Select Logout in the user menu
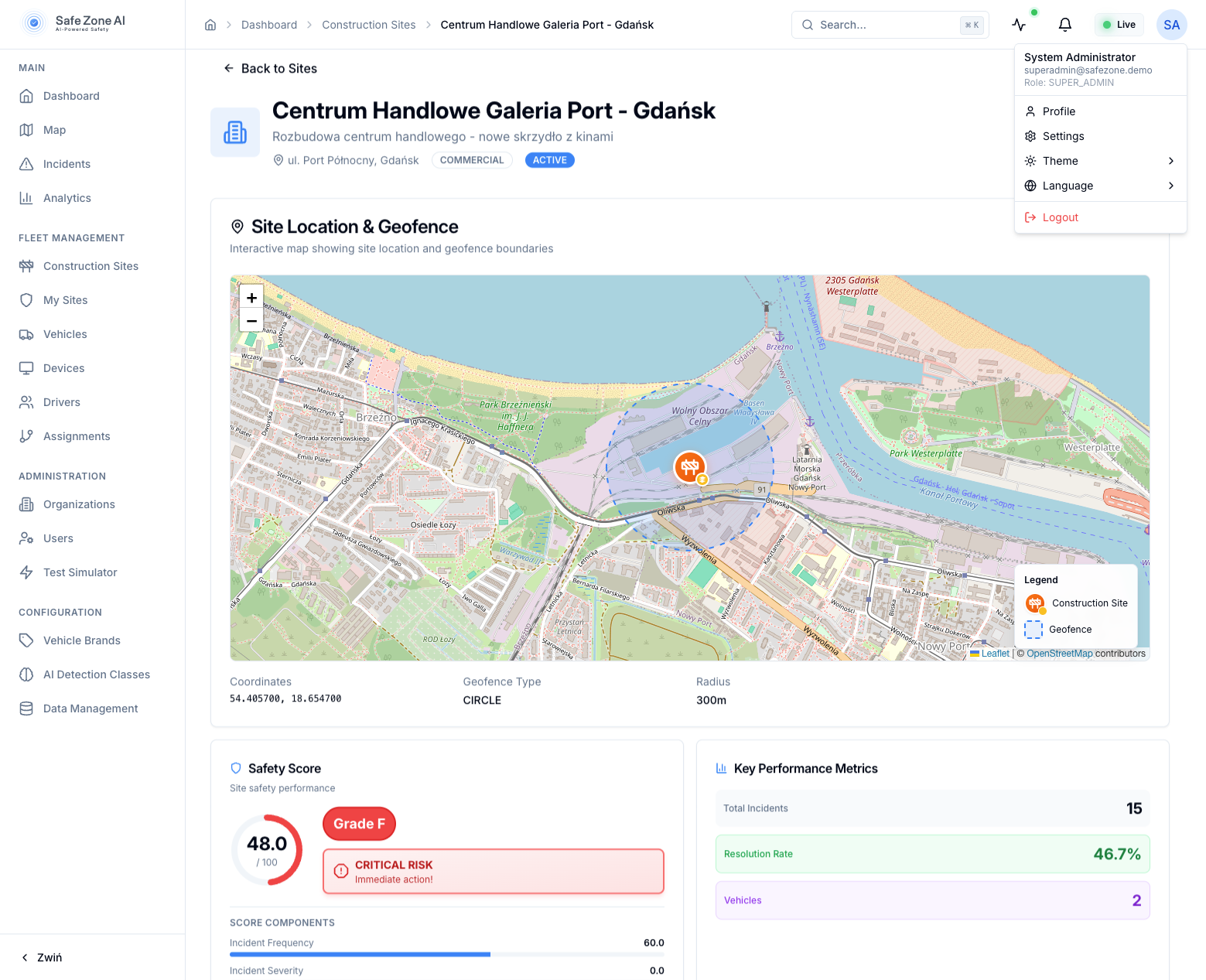 [x=1060, y=217]
